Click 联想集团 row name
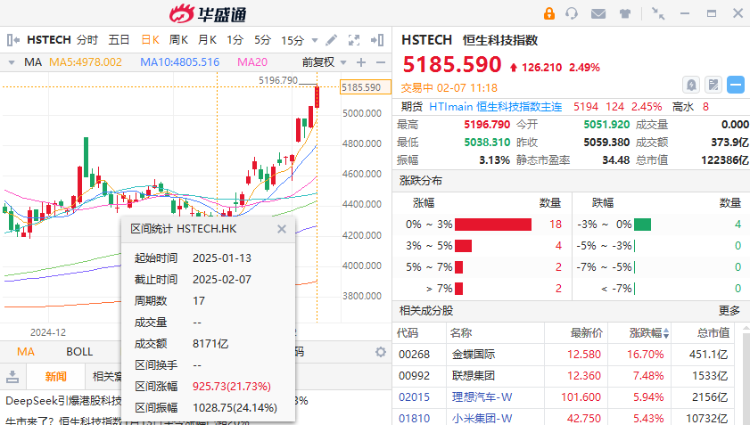 (474, 376)
